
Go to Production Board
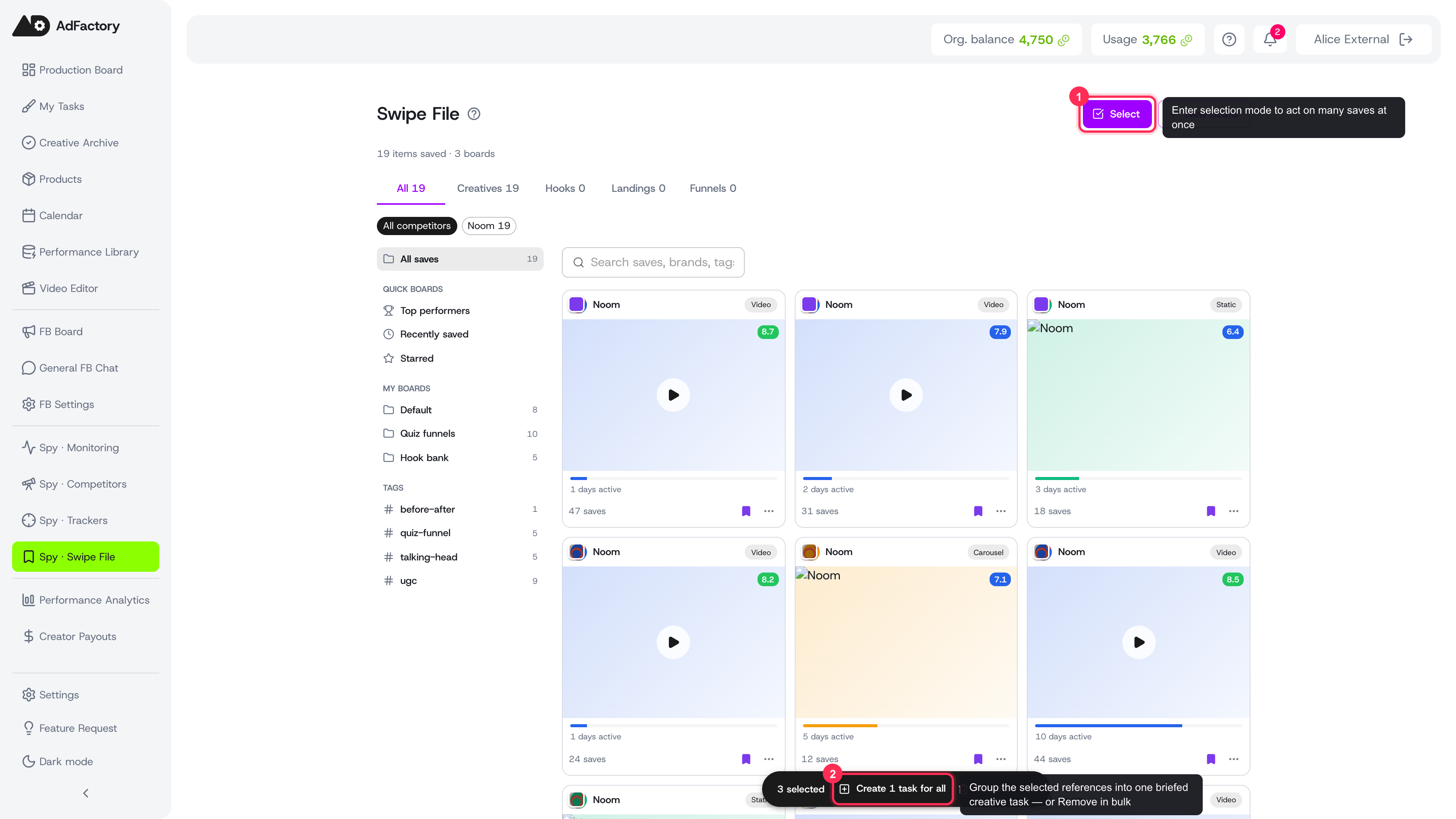(x=85, y=70)
